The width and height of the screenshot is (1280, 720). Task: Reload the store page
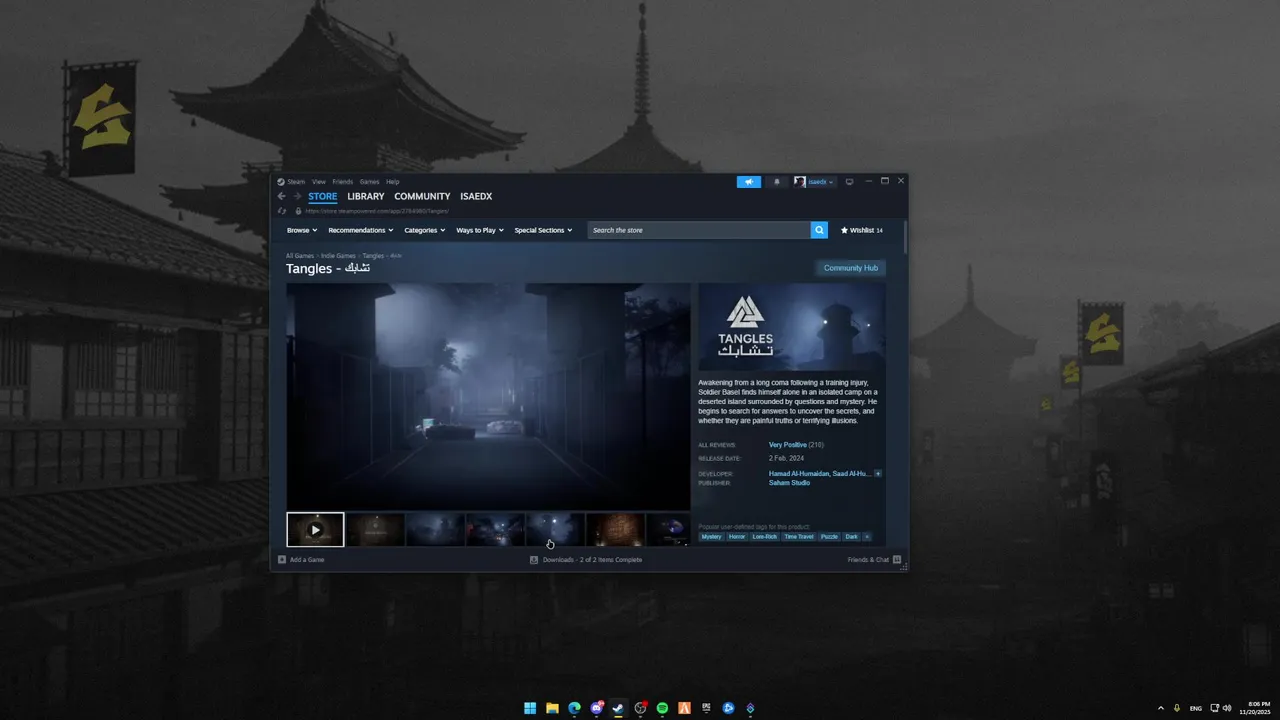[282, 211]
